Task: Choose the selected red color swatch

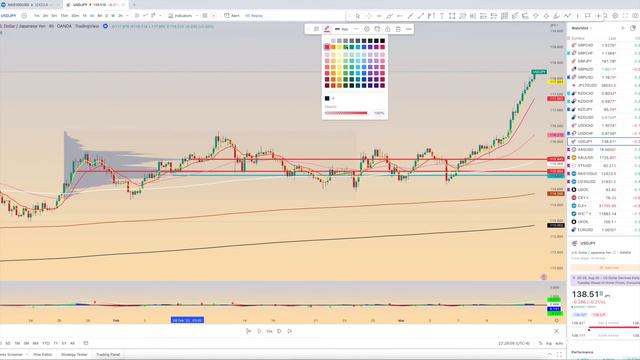Action: (327, 47)
